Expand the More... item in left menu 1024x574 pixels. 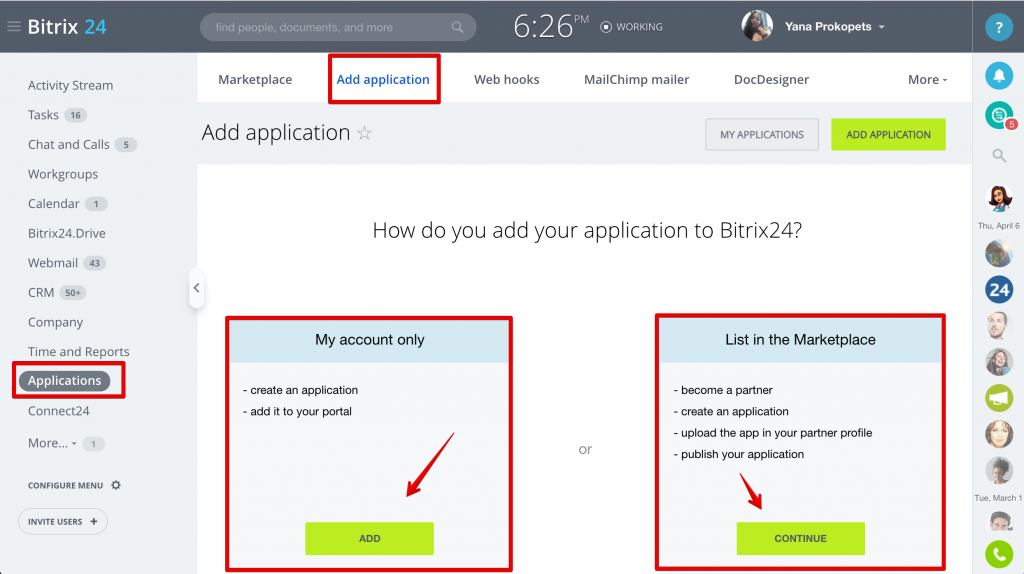pos(52,443)
